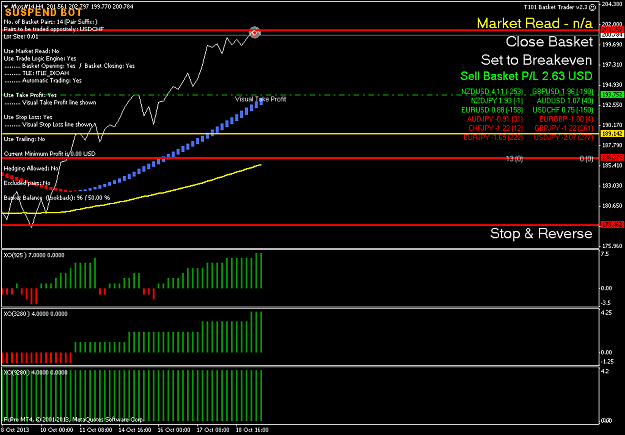The image size is (625, 435).
Task: Click the indicator label in the bottom subwindow
Action: tap(35, 372)
